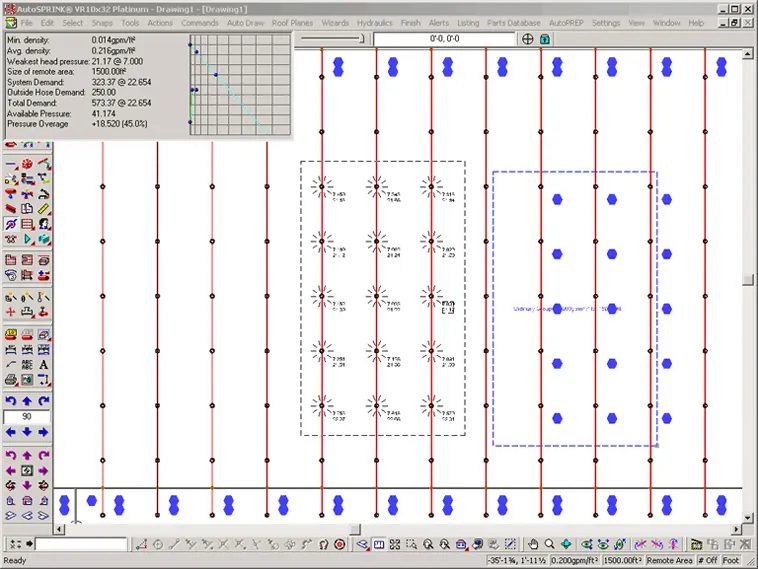Screen dimensions: 758x569
Task: Click the 'Pressure Overage' +18.520 value
Action: [x=119, y=124]
